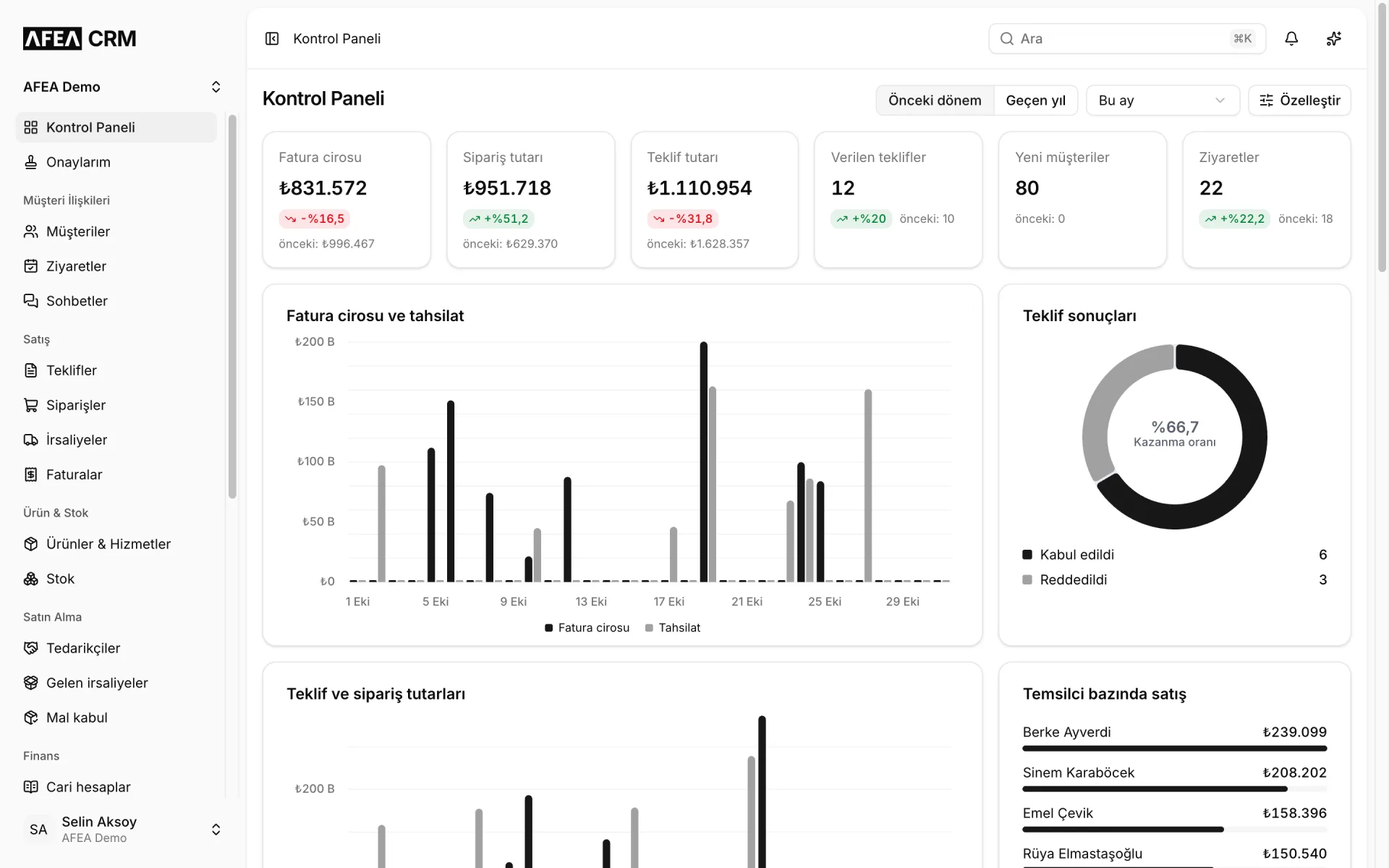Viewport: 1389px width, 868px height.
Task: Navigate to Stok in the sidebar
Action: coord(116,579)
